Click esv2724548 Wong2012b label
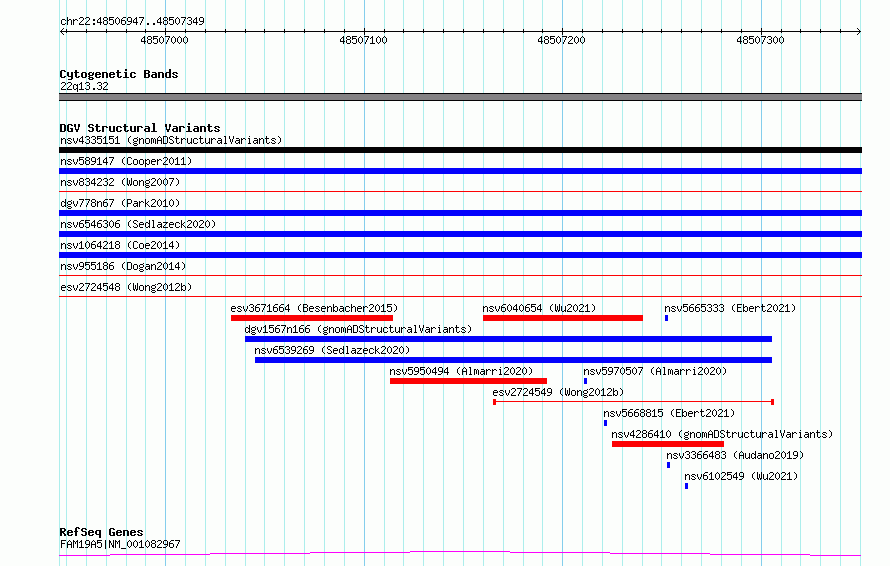 tap(126, 287)
